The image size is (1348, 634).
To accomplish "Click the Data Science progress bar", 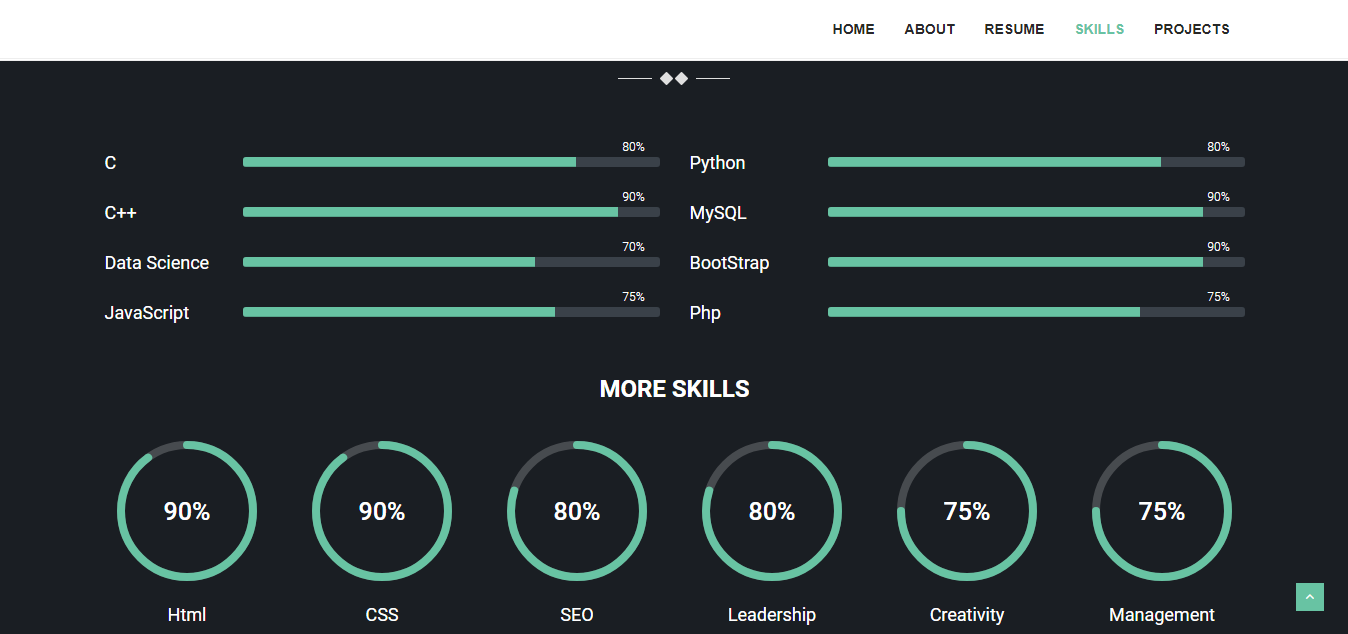I will click(451, 262).
